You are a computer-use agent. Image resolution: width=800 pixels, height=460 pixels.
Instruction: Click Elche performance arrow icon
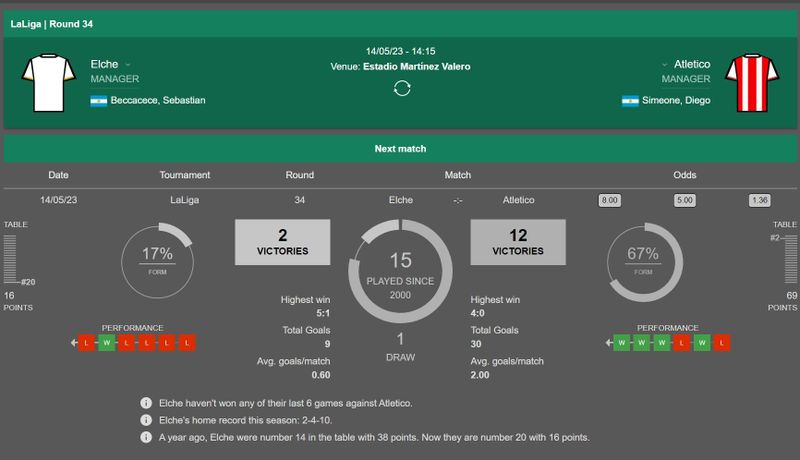pyautogui.click(x=74, y=343)
